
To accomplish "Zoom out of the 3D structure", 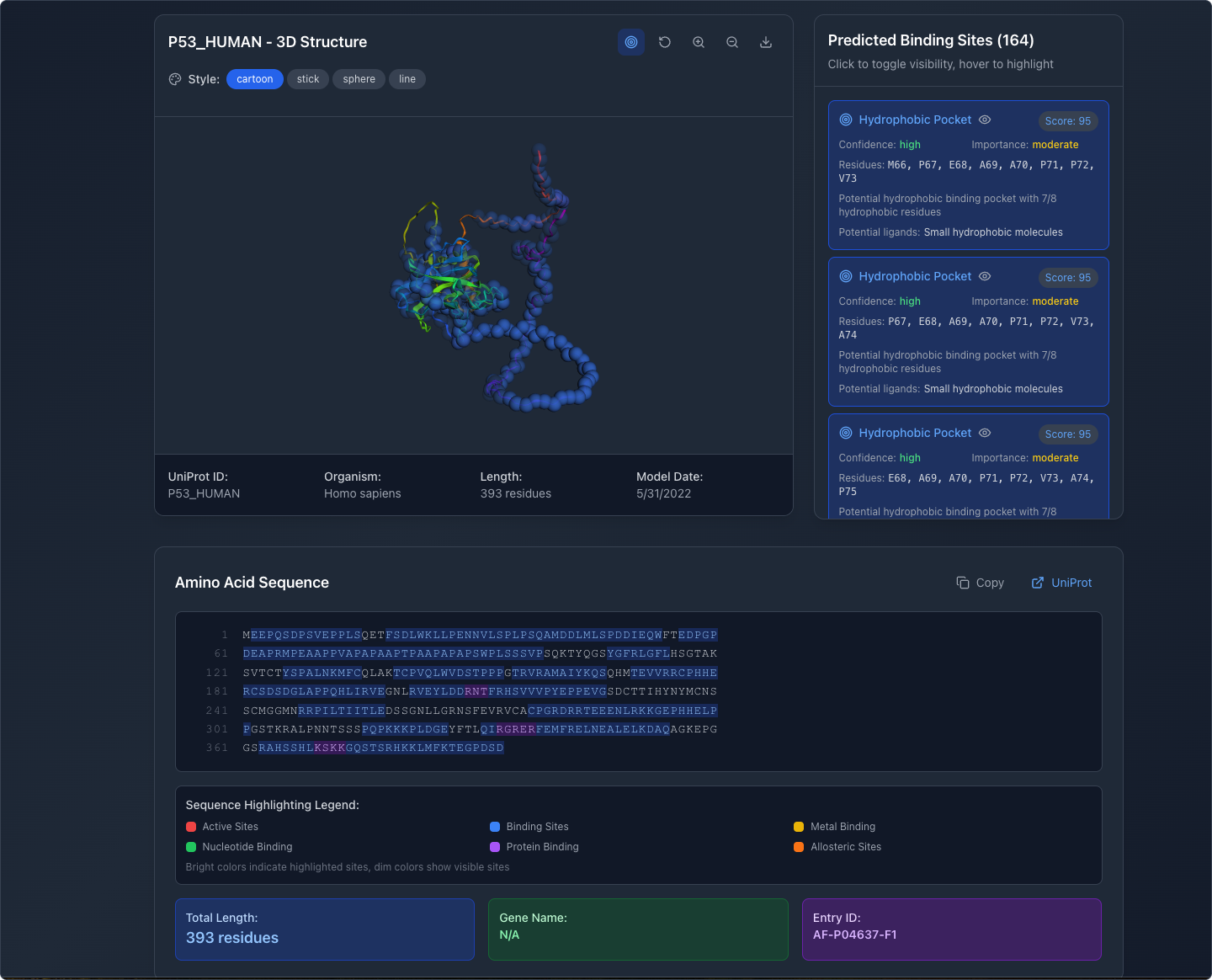I will [732, 42].
